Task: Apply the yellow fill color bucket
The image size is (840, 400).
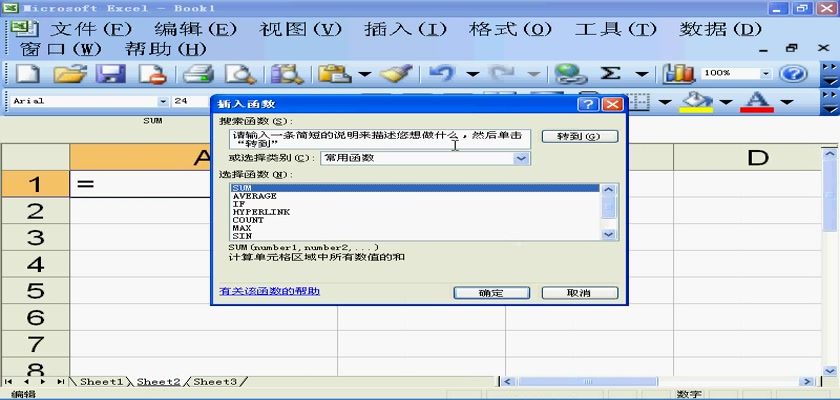Action: (696, 101)
